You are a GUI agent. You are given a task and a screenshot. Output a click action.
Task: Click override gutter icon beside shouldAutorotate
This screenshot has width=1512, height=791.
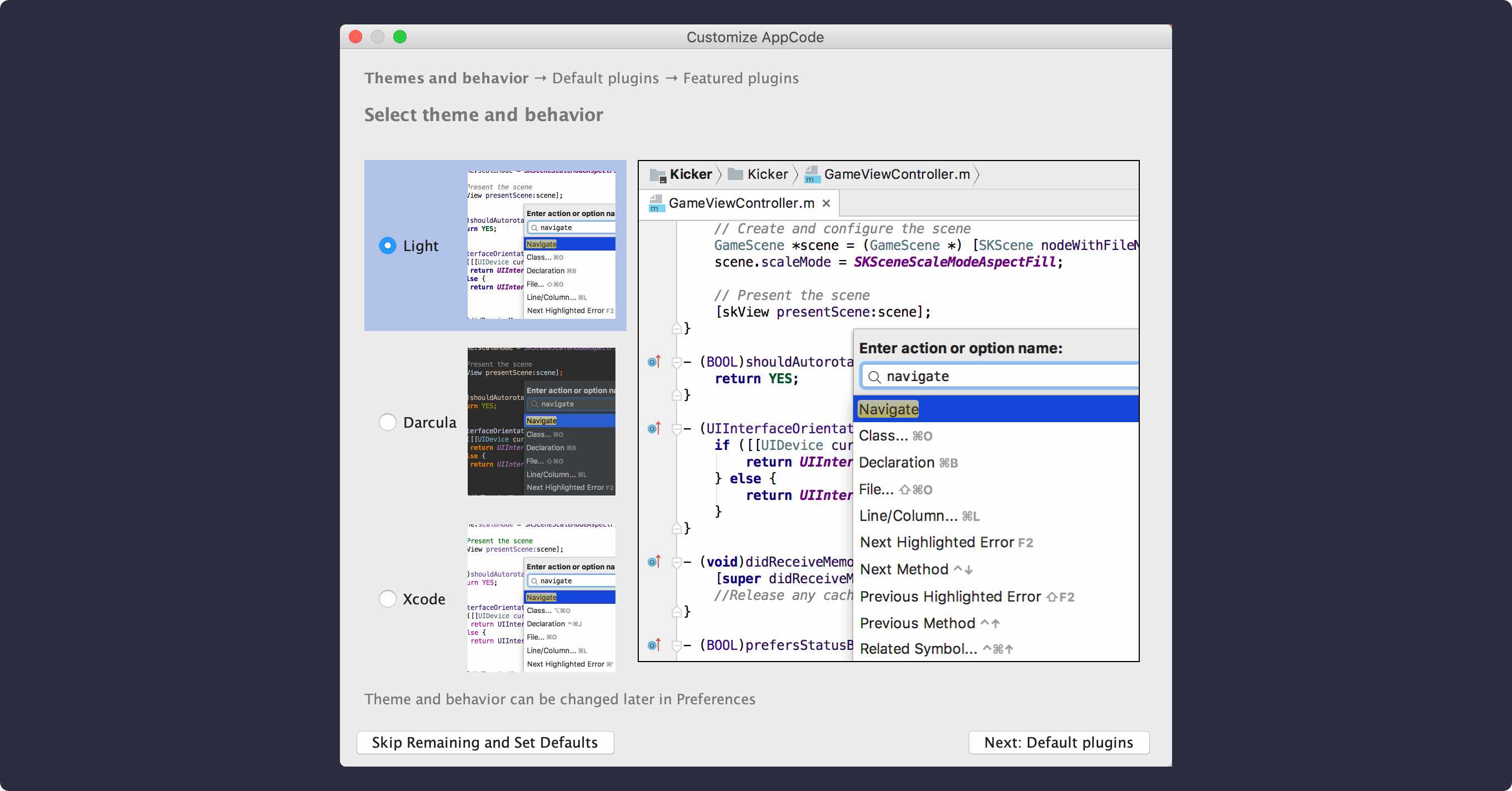[654, 362]
